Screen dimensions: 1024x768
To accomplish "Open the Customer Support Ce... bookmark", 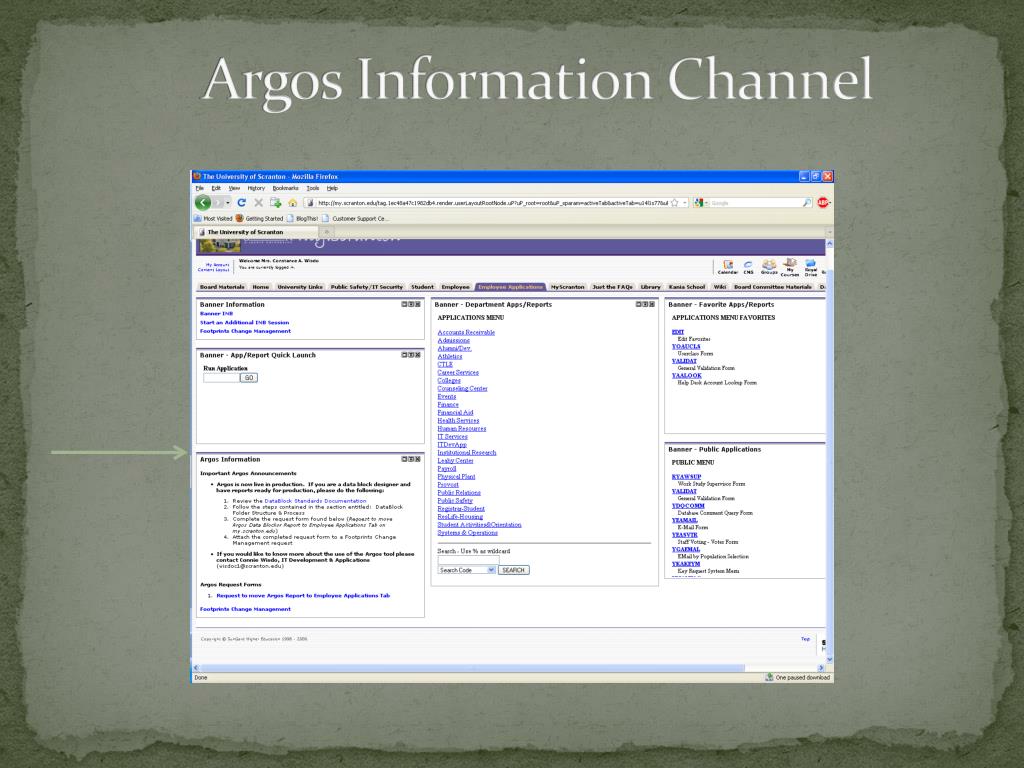I will point(355,218).
